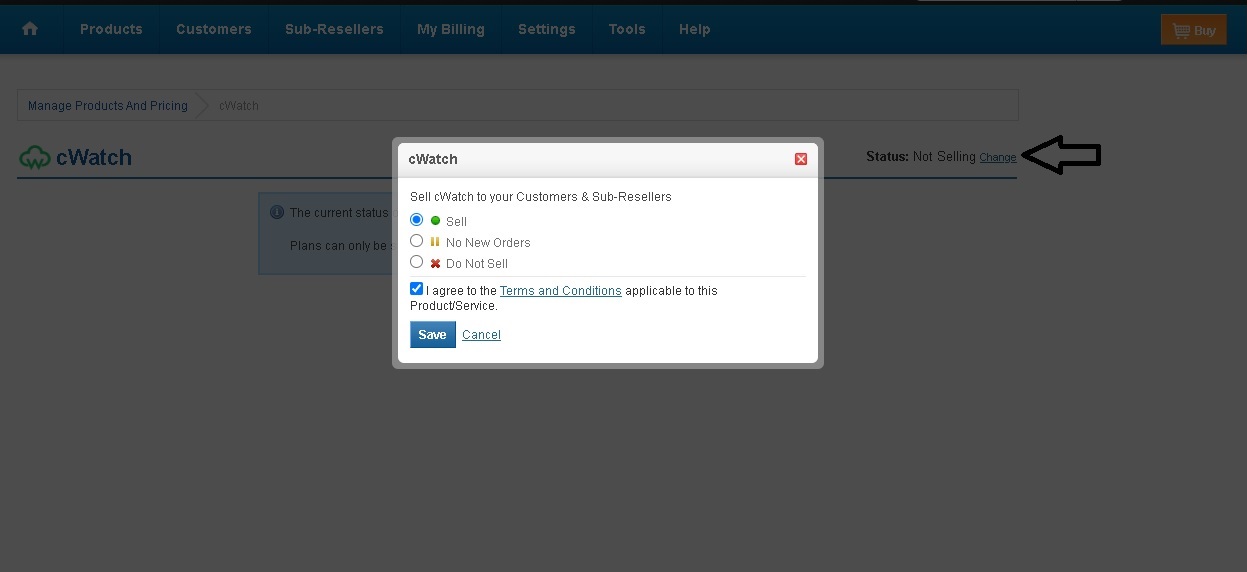
Task: Save the cWatch selling status
Action: [x=432, y=335]
